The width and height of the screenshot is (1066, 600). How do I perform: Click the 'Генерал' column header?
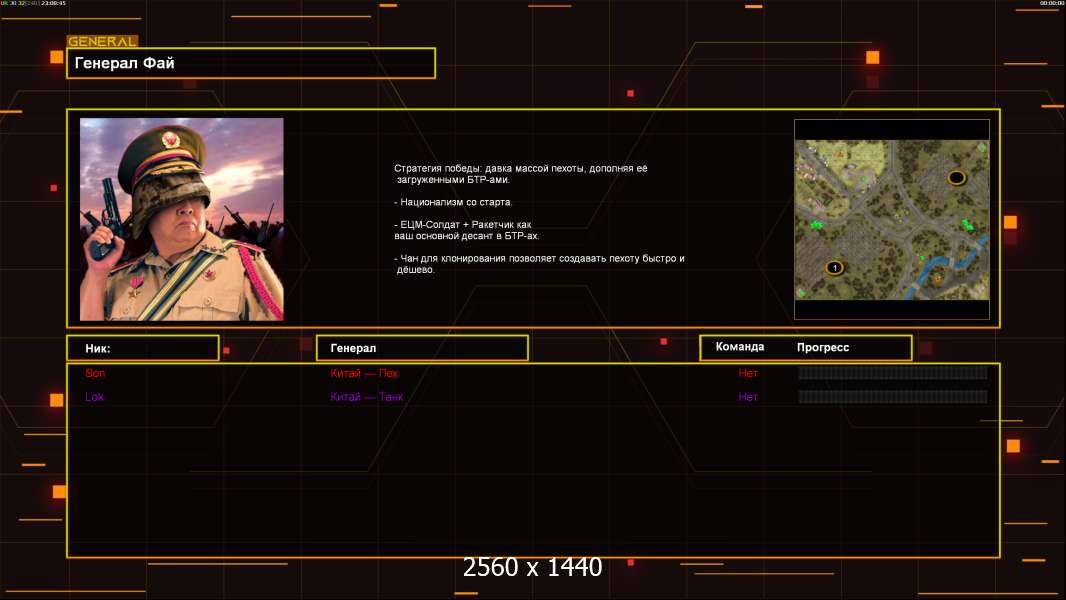click(x=422, y=348)
